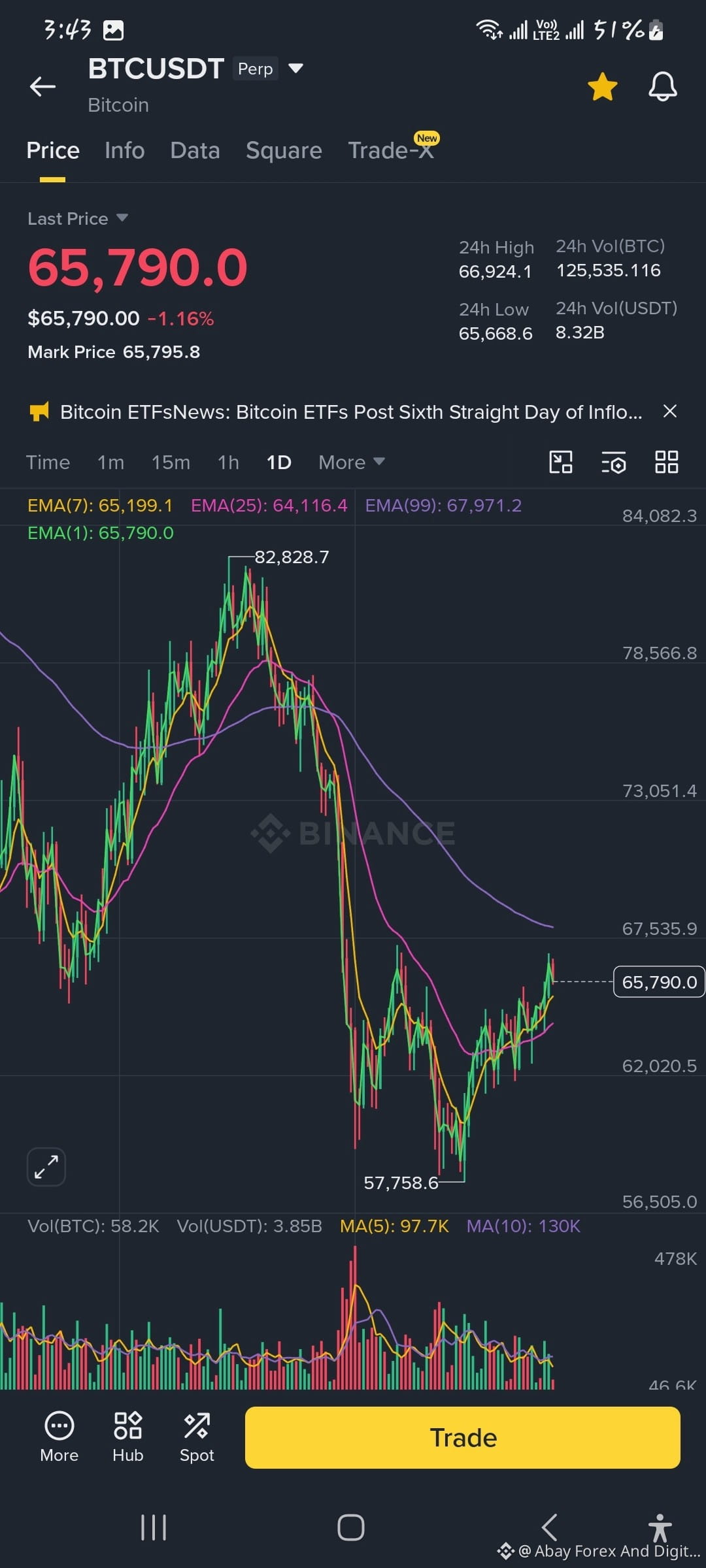Switch chart interval to 1m

tap(110, 462)
